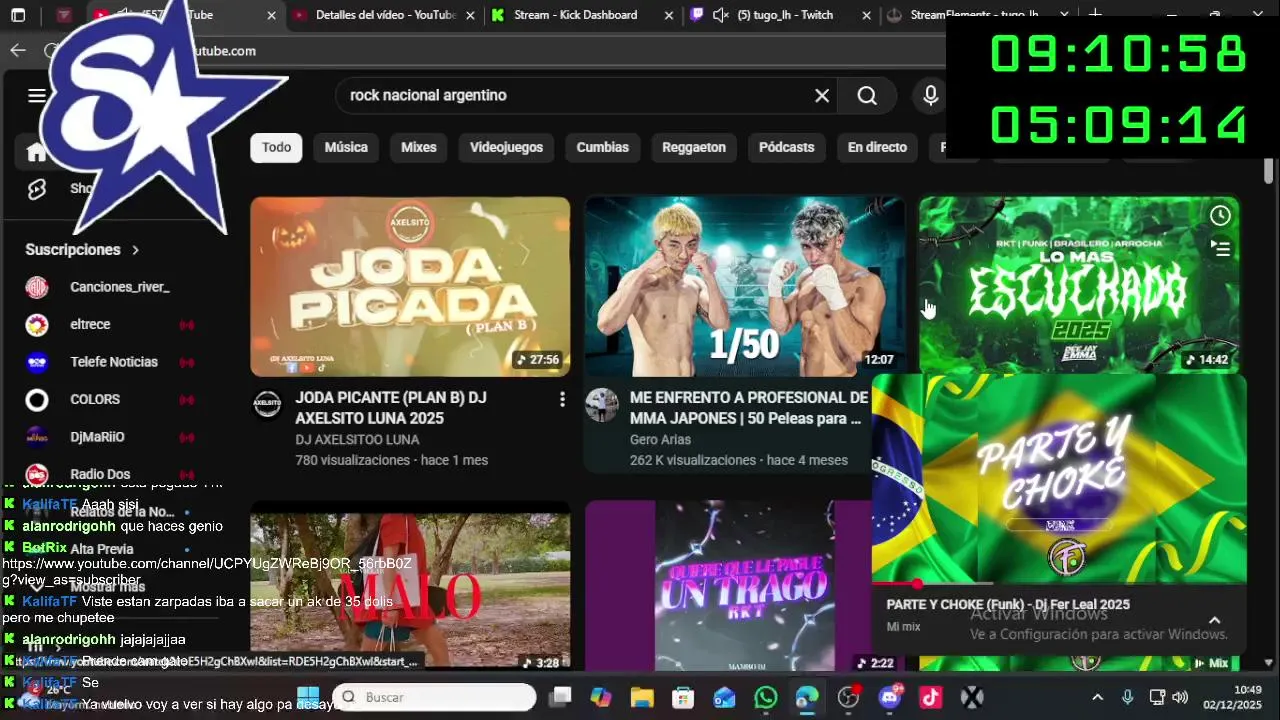Filter results by Mixes chip
This screenshot has width=1280, height=720.
pos(419,147)
